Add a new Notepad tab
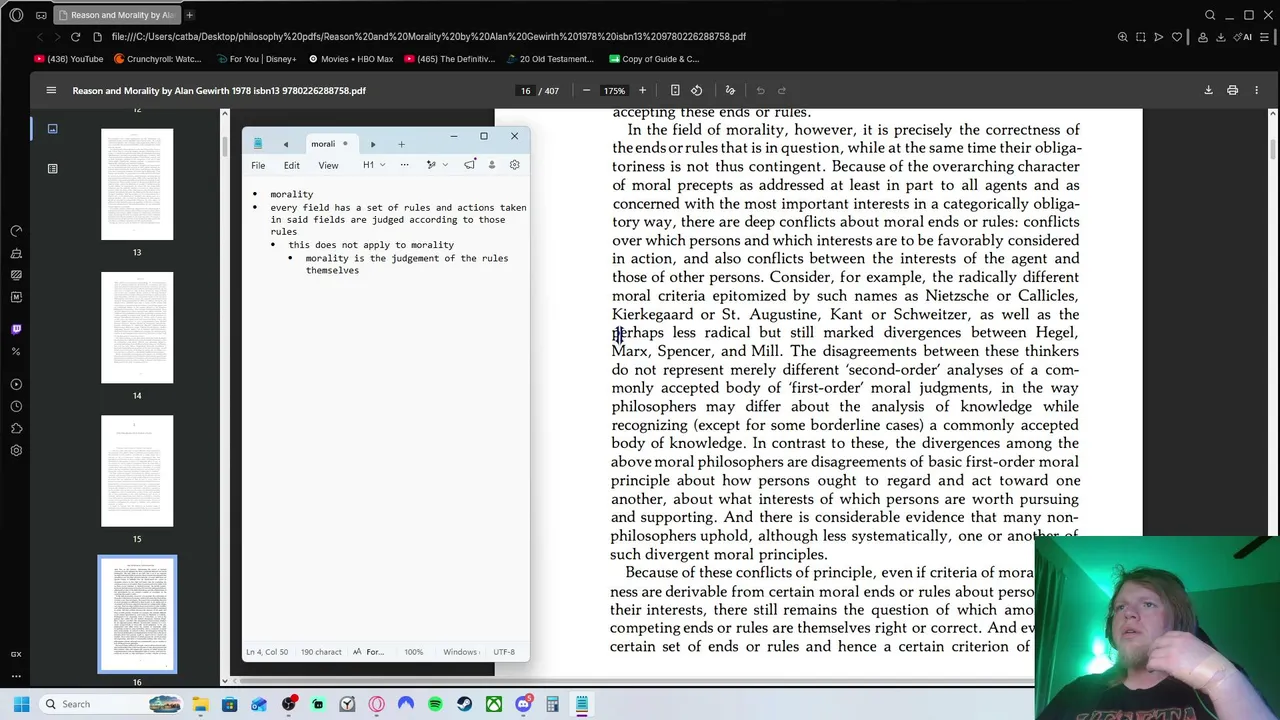This screenshot has height=720, width=1280. pyautogui.click(x=401, y=144)
